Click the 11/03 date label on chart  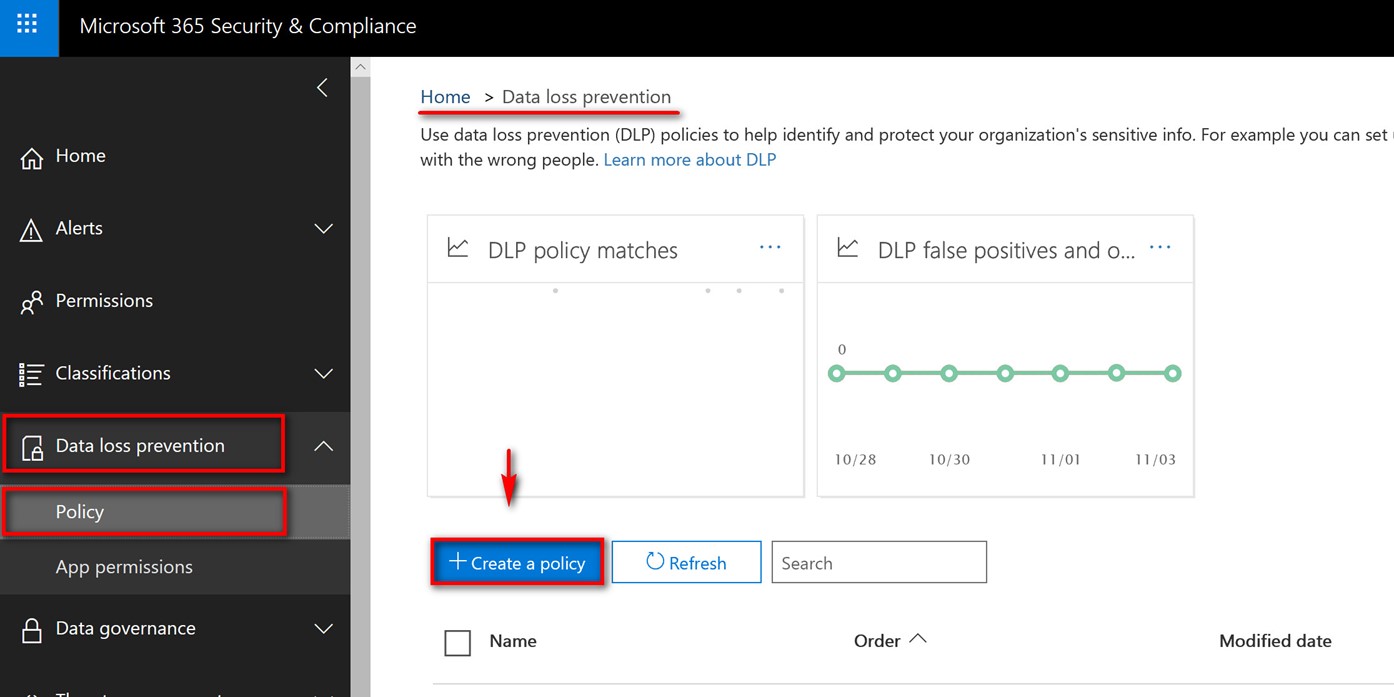tap(1155, 460)
